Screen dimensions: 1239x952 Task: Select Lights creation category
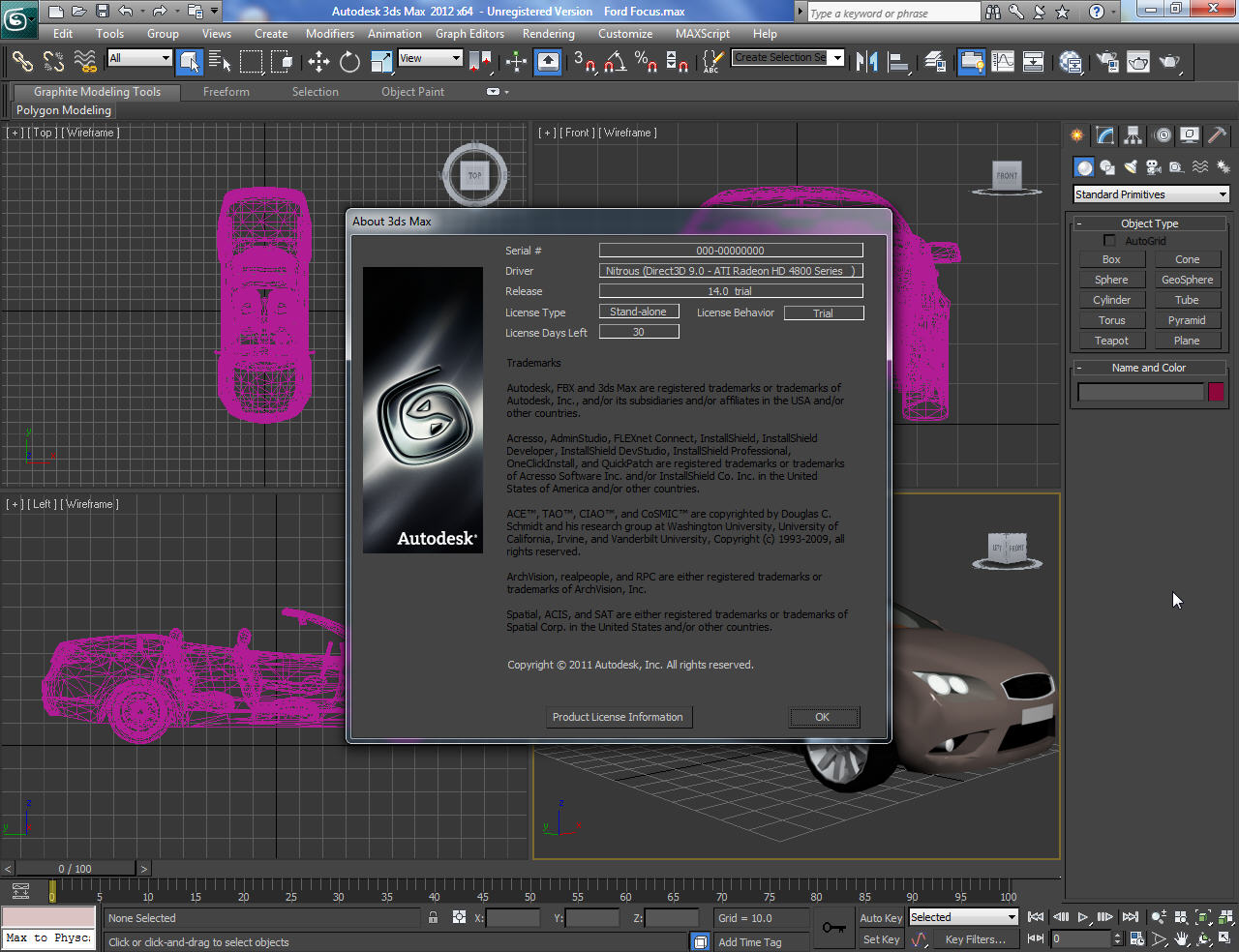(1131, 167)
